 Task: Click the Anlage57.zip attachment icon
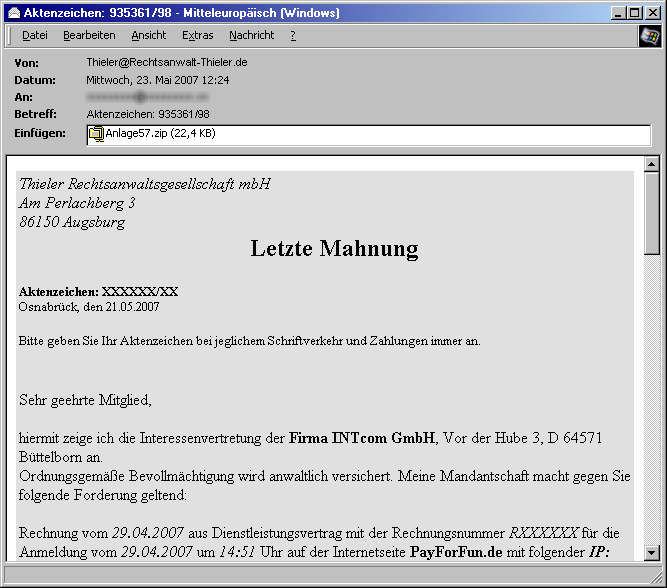(96, 134)
